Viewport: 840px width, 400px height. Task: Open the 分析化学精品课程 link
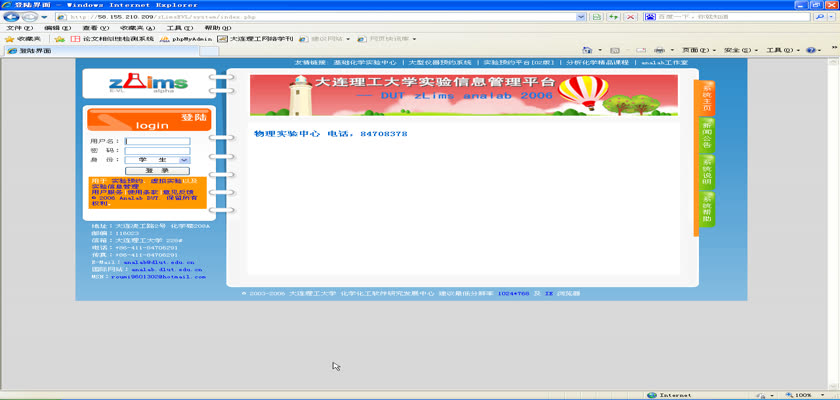[597, 63]
